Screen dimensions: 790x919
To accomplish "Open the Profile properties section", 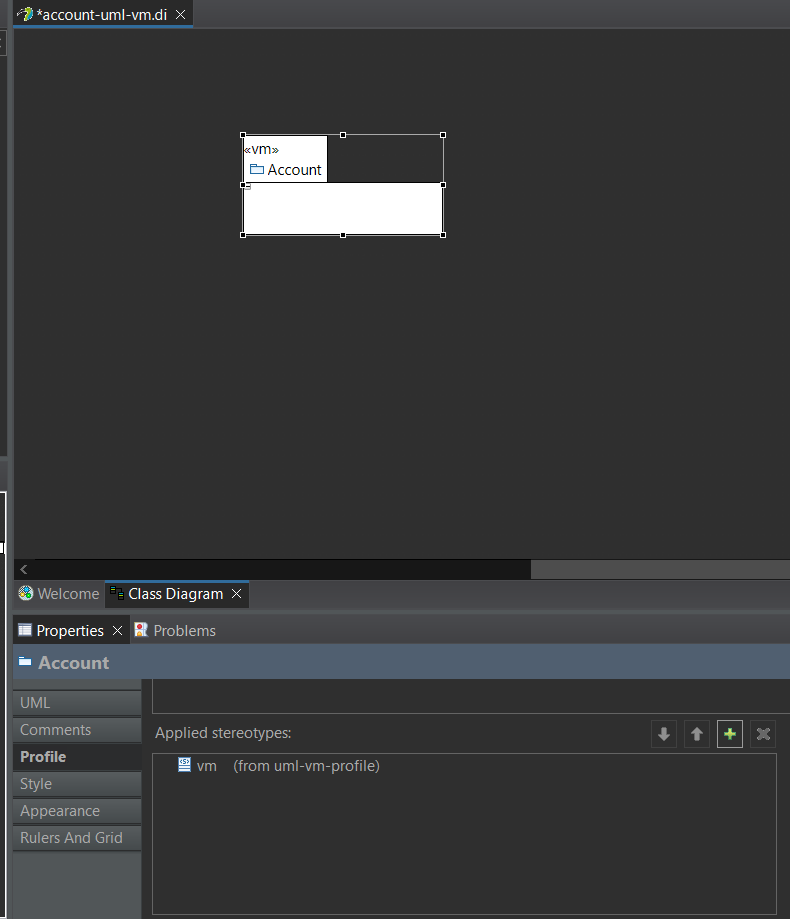I will (77, 757).
